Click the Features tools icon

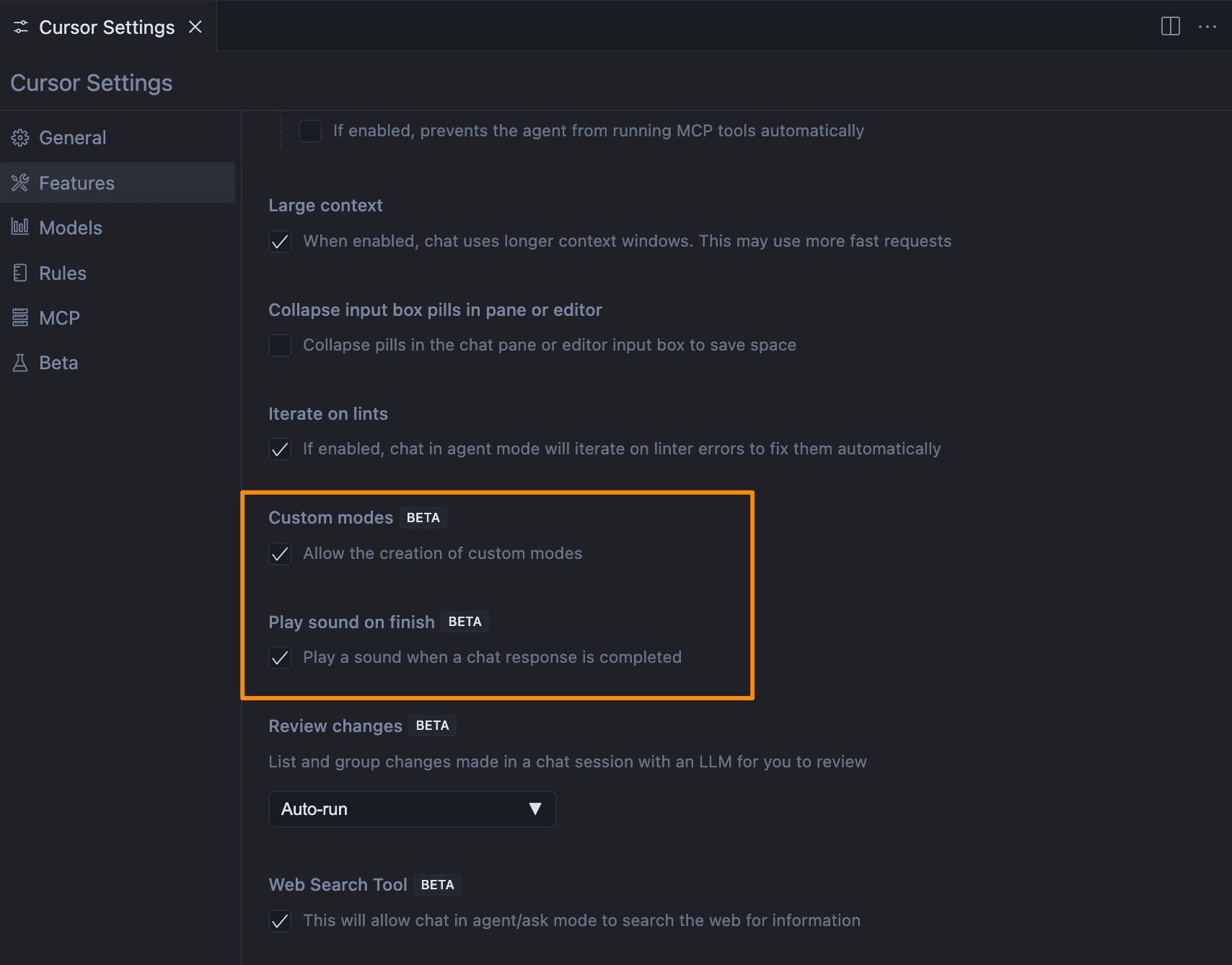click(x=20, y=183)
